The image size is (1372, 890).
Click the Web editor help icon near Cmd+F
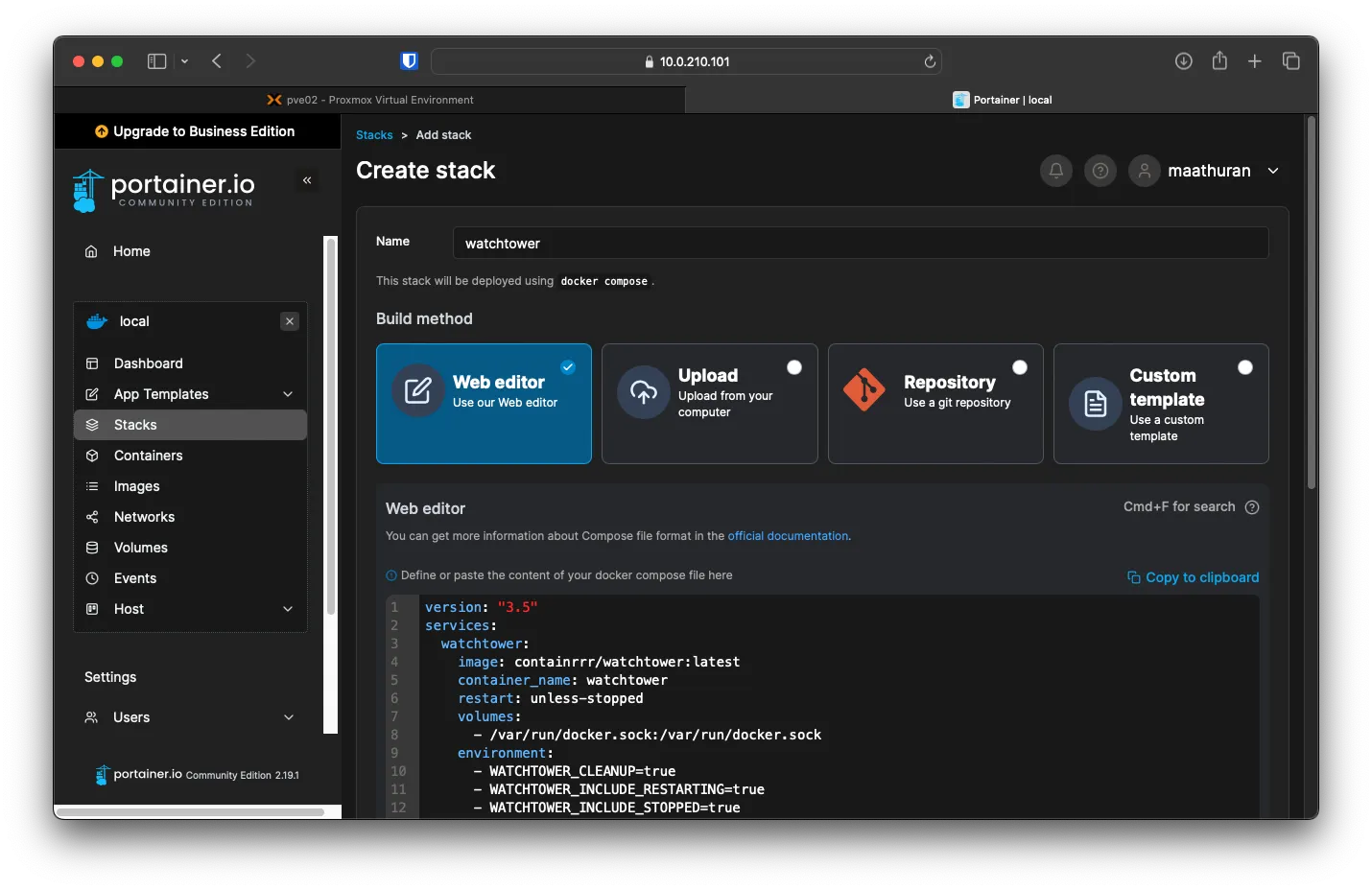(1252, 507)
